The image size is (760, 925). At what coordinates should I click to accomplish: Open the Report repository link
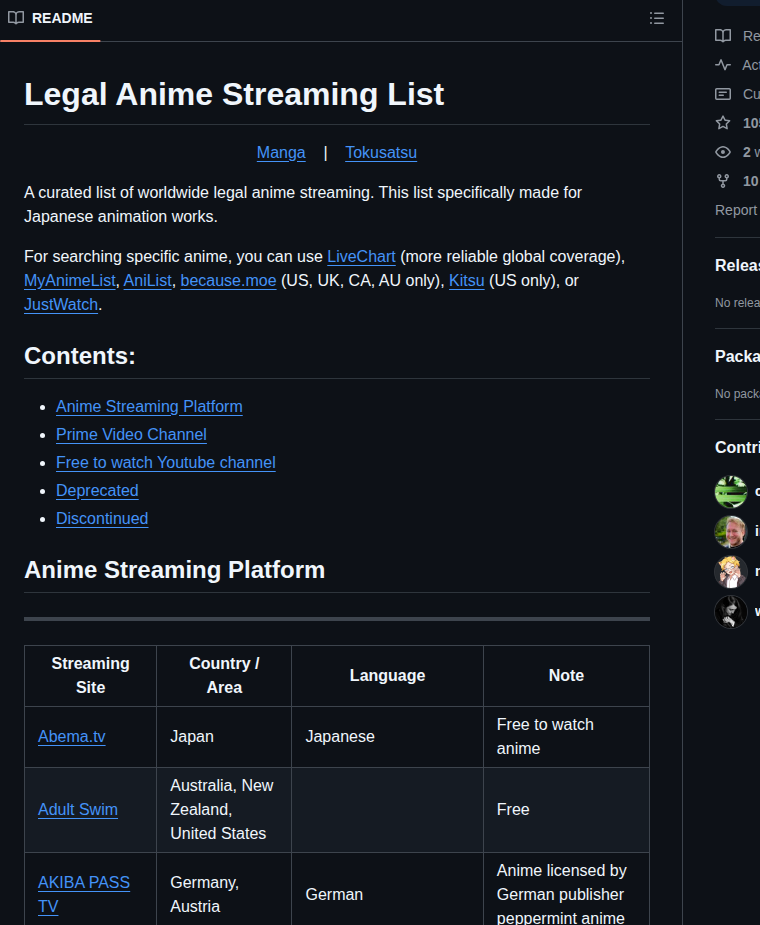pos(737,210)
